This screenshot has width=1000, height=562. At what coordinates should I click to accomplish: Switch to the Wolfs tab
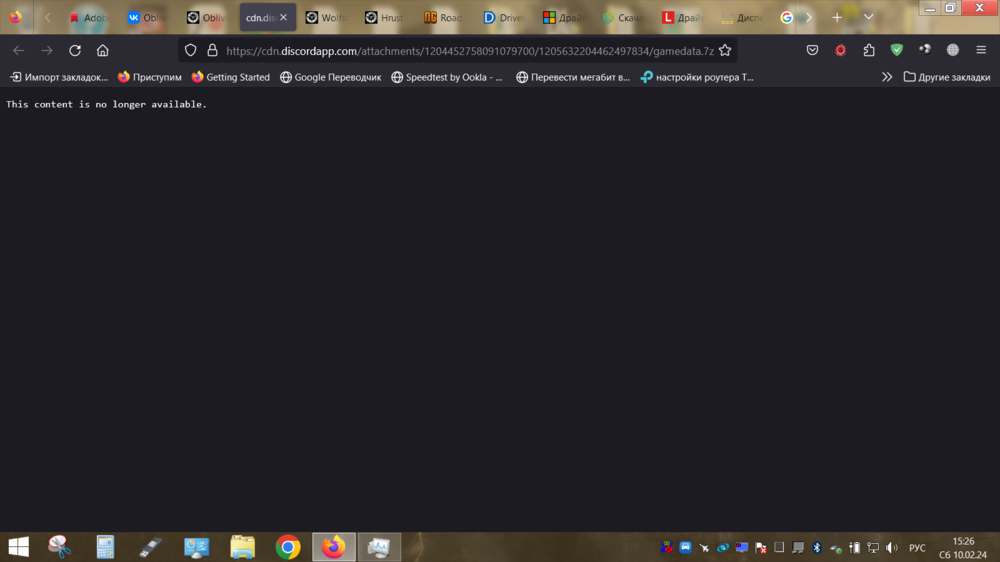point(326,17)
